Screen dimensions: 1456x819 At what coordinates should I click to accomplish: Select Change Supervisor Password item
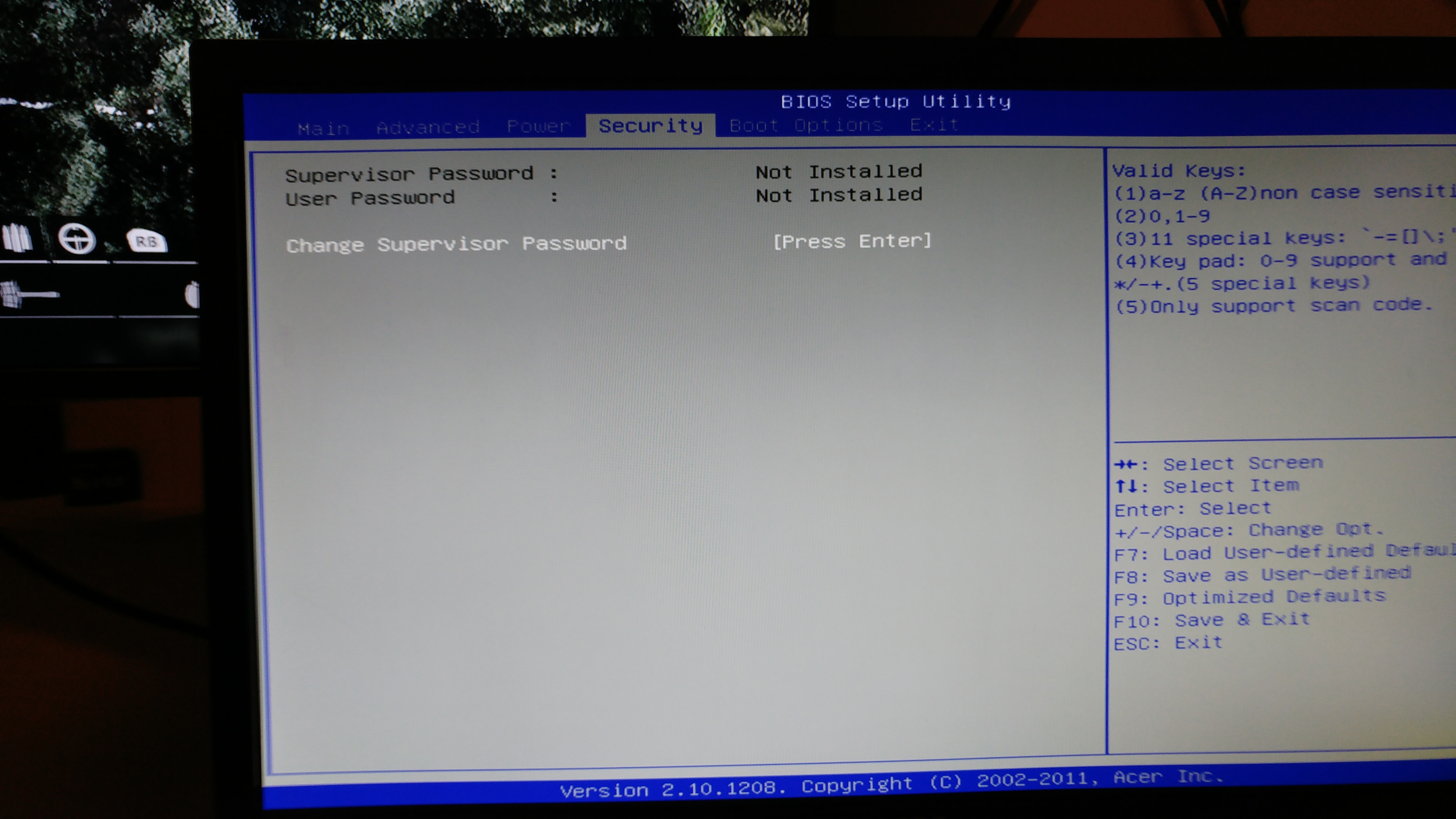point(456,244)
